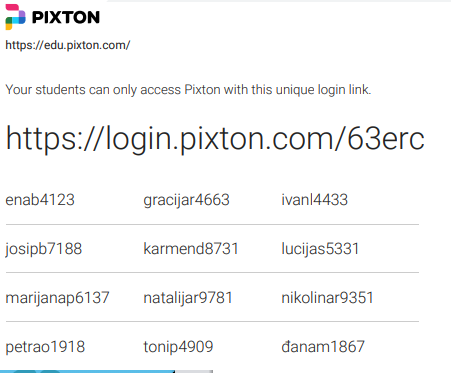Image resolution: width=451 pixels, height=373 pixels.
Task: Select username josipb7188
Action: pyautogui.click(x=44, y=249)
